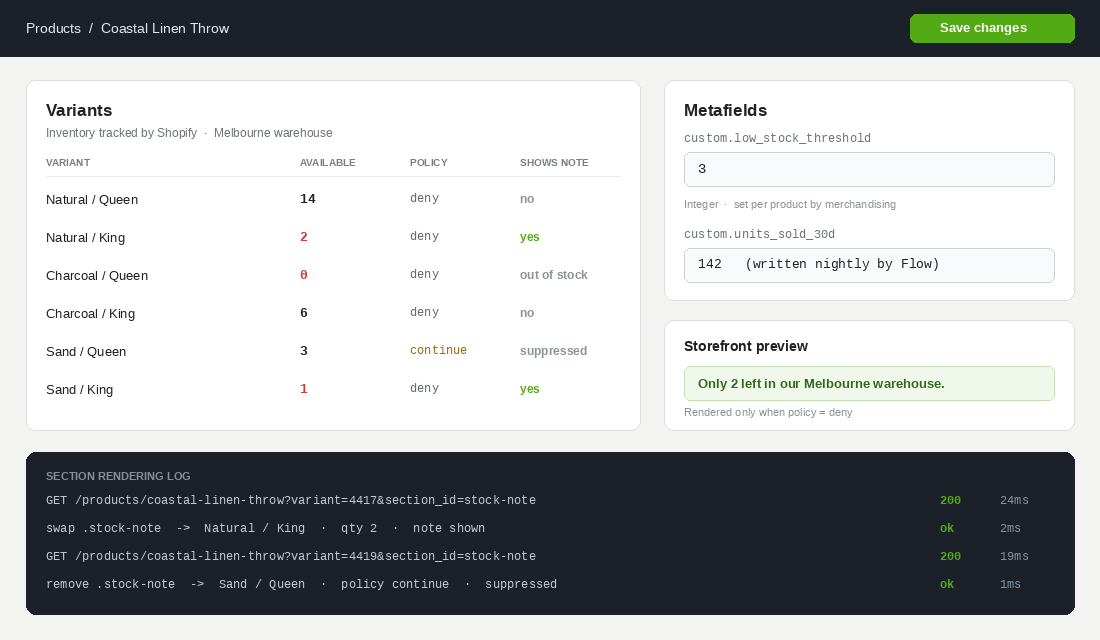Screen dimensions: 1100x640
Task: Click the SECTION RENDERING LOG heading
Action: (x=118, y=476)
